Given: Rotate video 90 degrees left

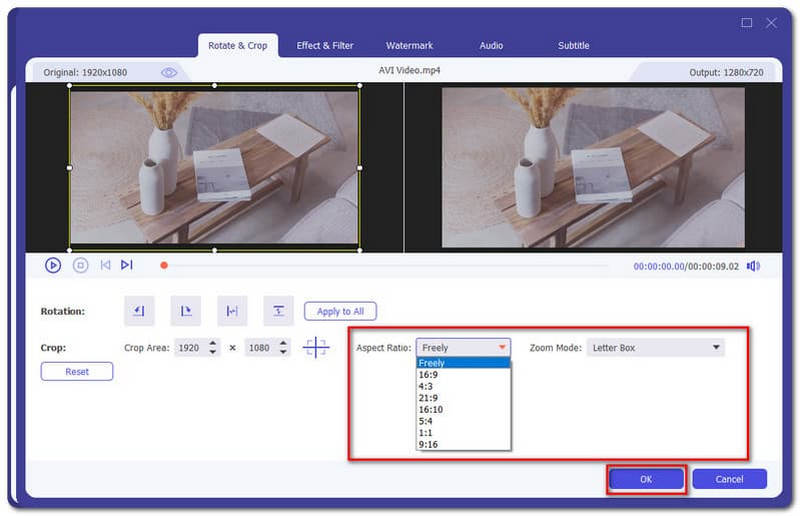Looking at the screenshot, I should click(139, 311).
